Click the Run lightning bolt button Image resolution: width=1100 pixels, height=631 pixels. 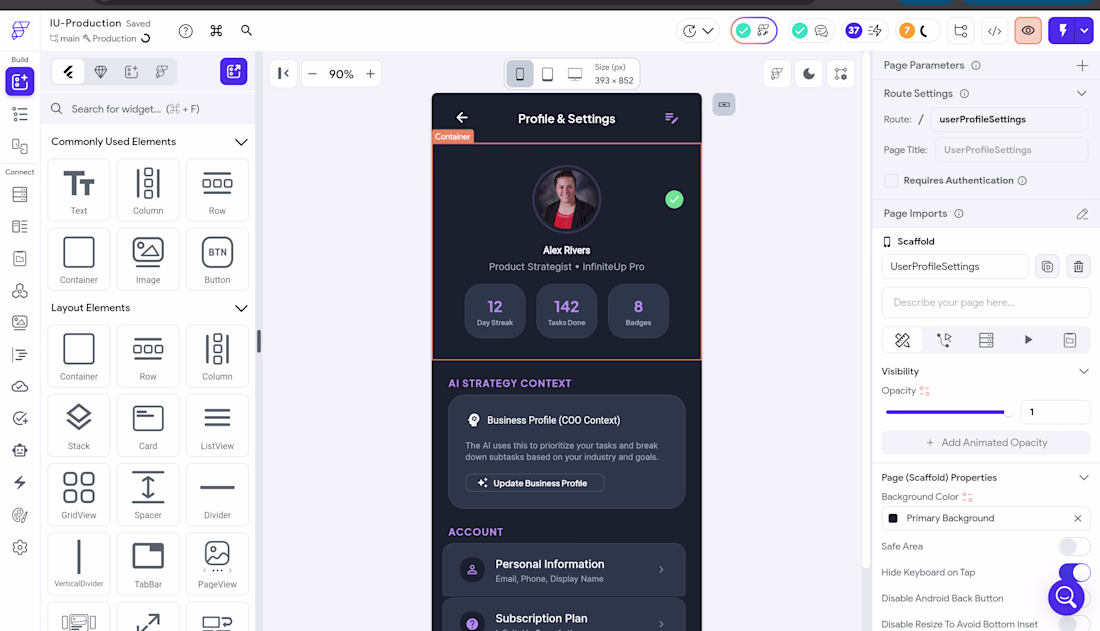(1063, 31)
